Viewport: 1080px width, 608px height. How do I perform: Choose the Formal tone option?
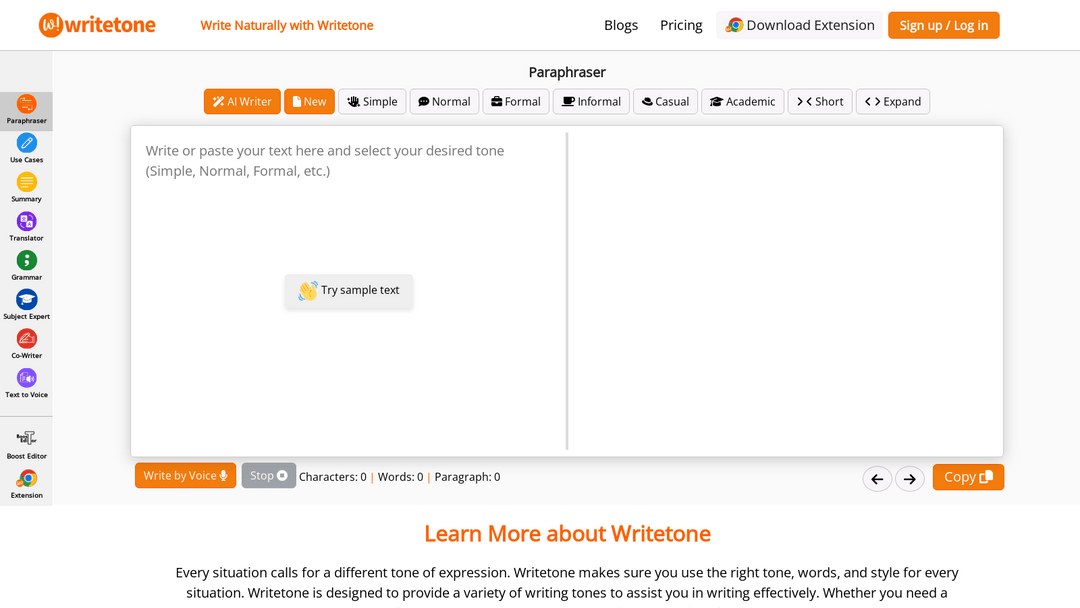516,102
